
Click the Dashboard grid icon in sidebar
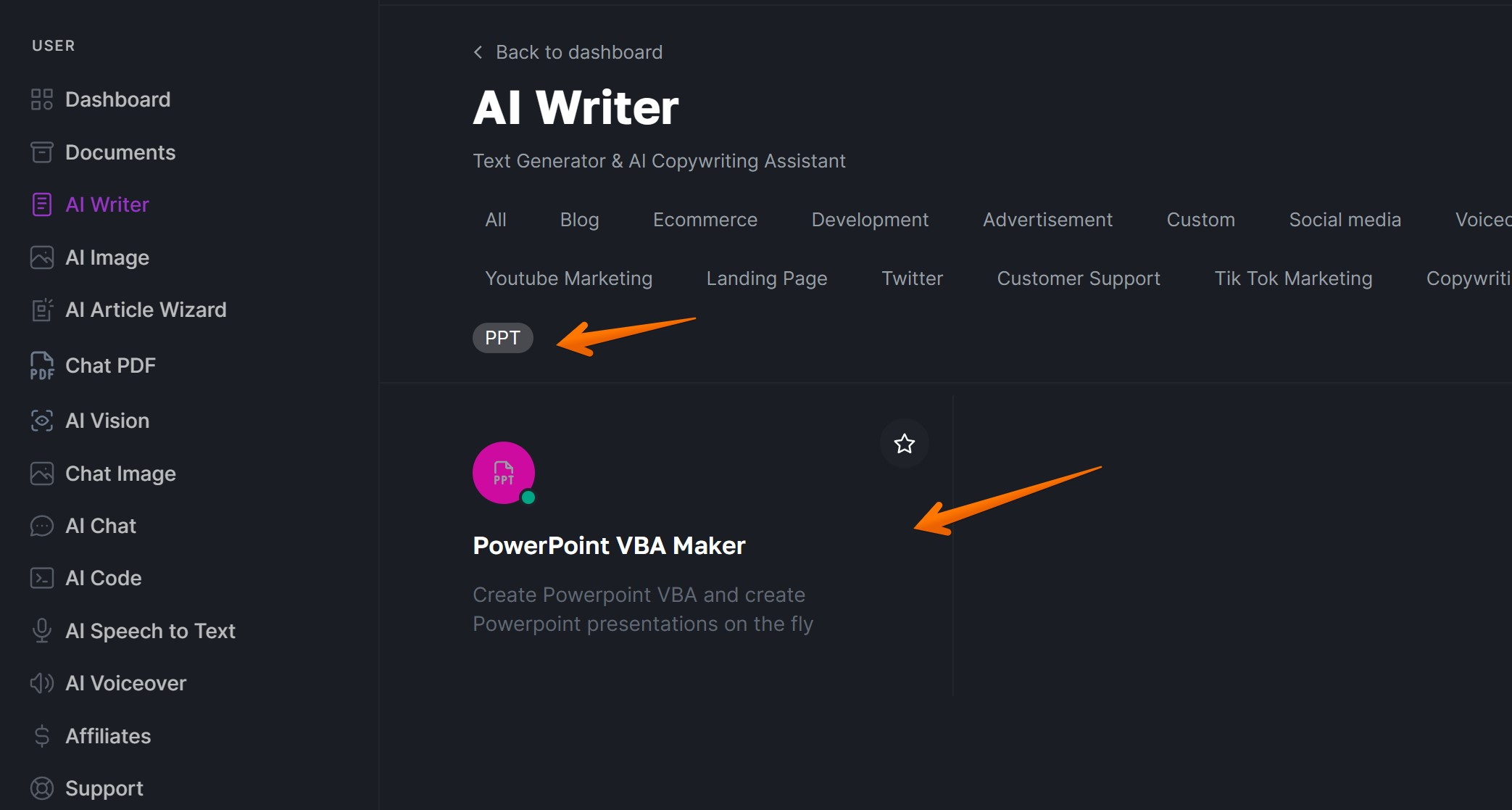tap(42, 99)
